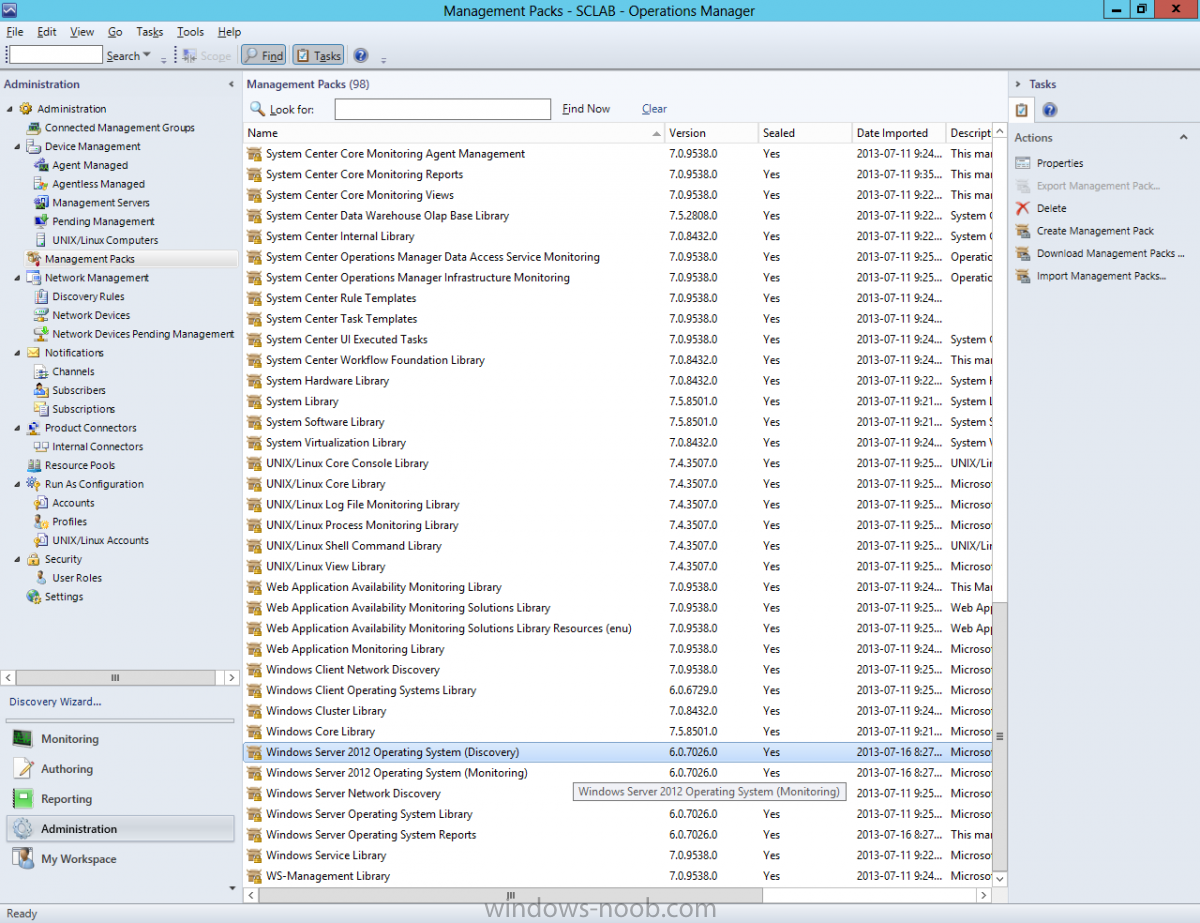Click the Download Management Packs icon
This screenshot has width=1200, height=923.
pos(1022,254)
